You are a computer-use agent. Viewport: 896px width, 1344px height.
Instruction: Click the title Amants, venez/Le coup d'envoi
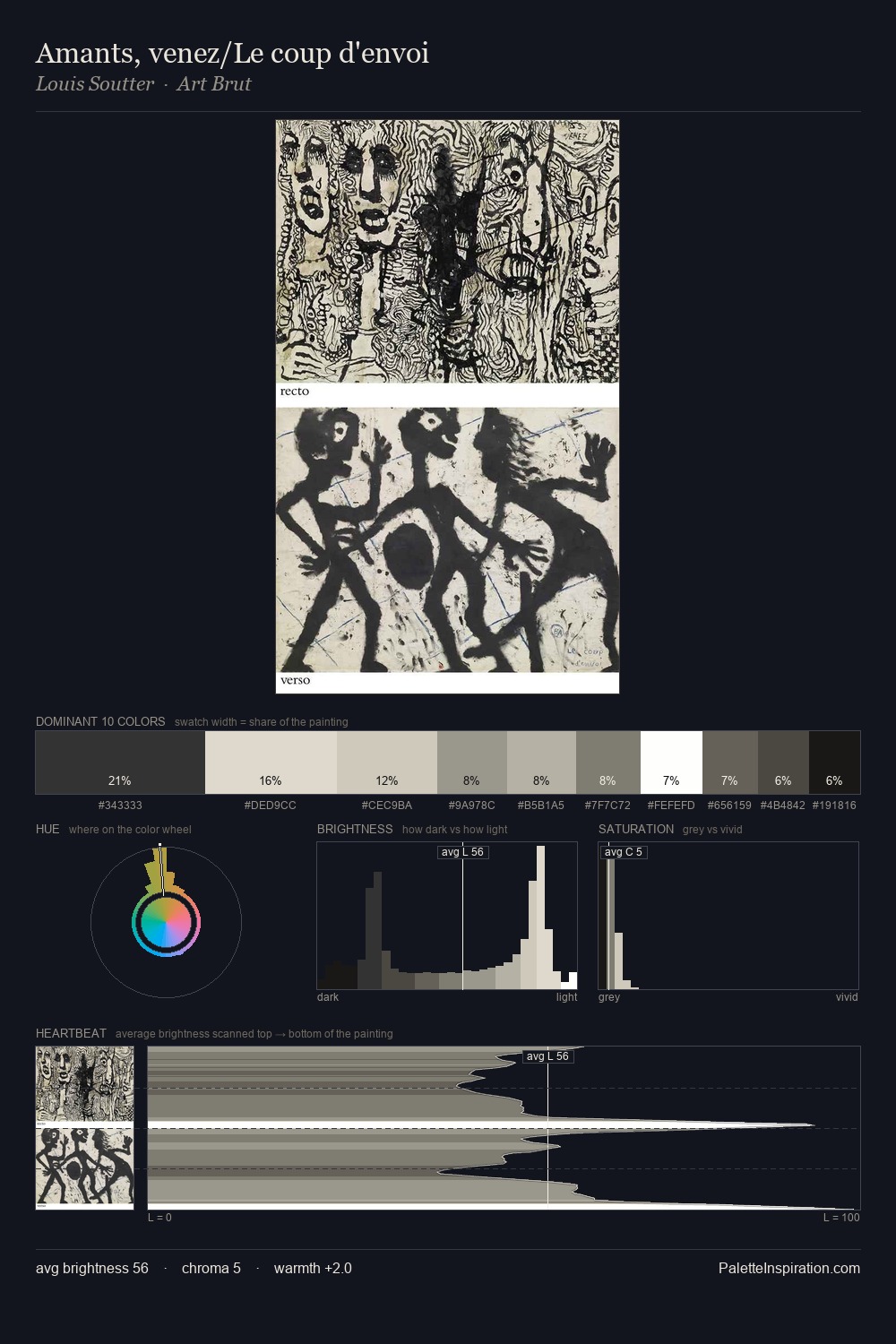click(232, 54)
